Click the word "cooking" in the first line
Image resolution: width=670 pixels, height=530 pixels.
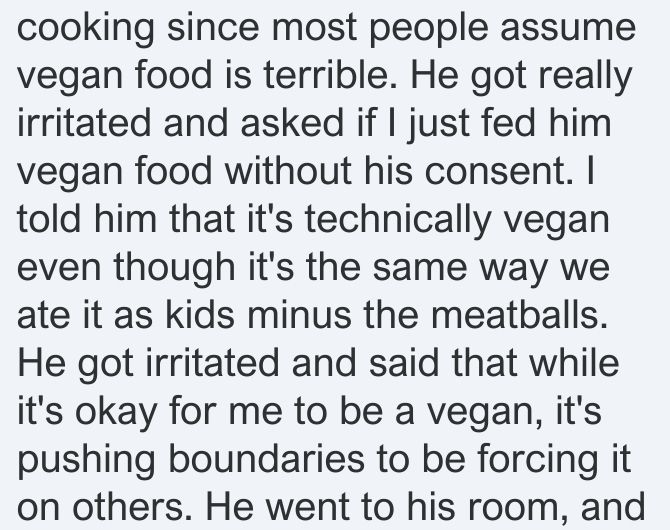click(85, 28)
